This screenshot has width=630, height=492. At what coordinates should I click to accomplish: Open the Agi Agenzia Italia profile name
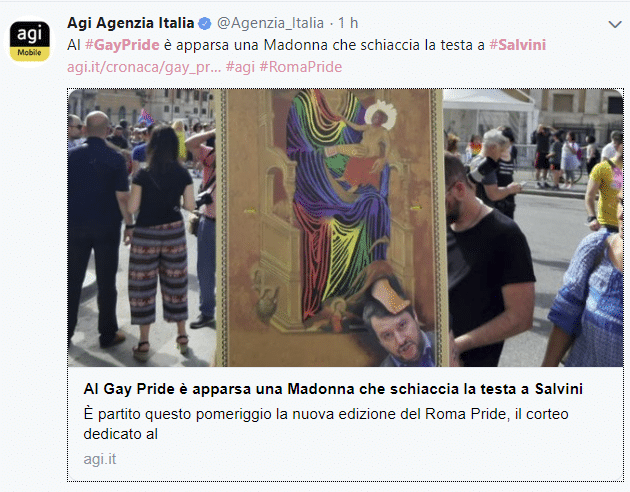point(131,23)
